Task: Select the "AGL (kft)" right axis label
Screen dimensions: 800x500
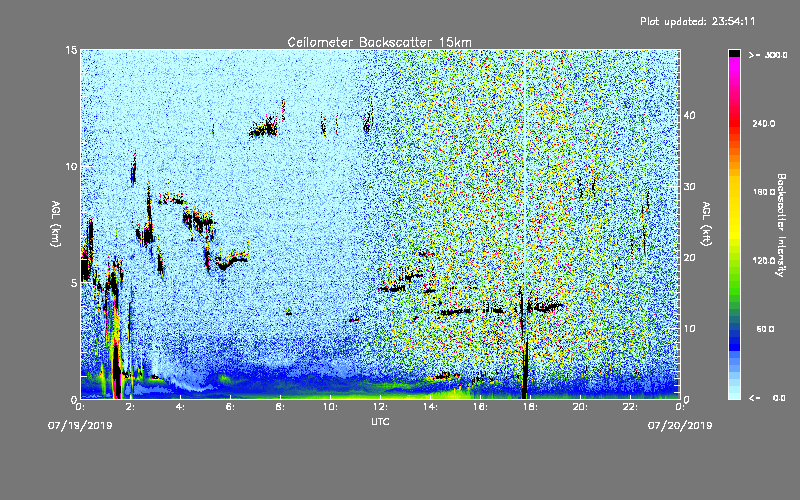Action: (706, 223)
